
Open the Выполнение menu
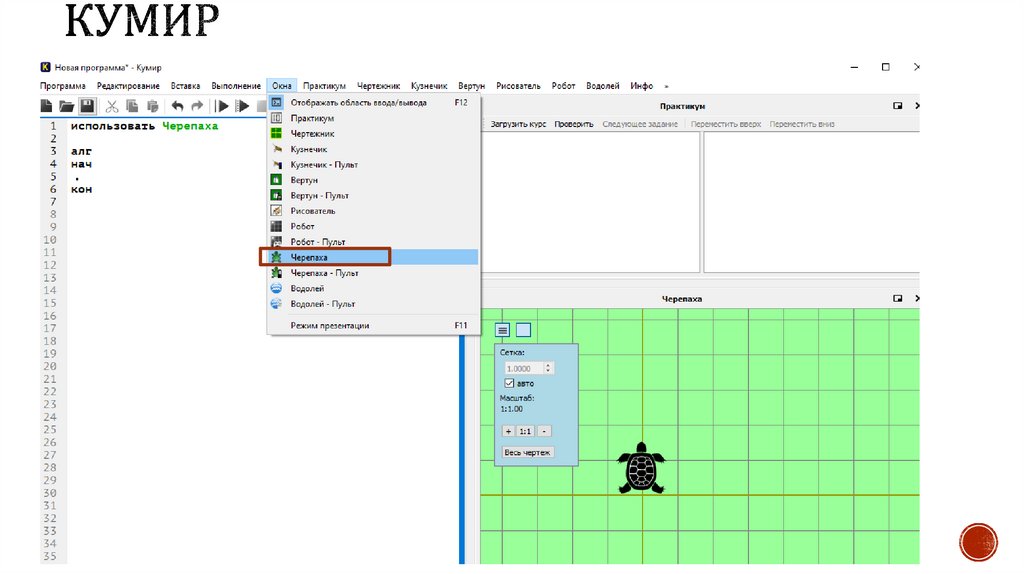coord(236,86)
